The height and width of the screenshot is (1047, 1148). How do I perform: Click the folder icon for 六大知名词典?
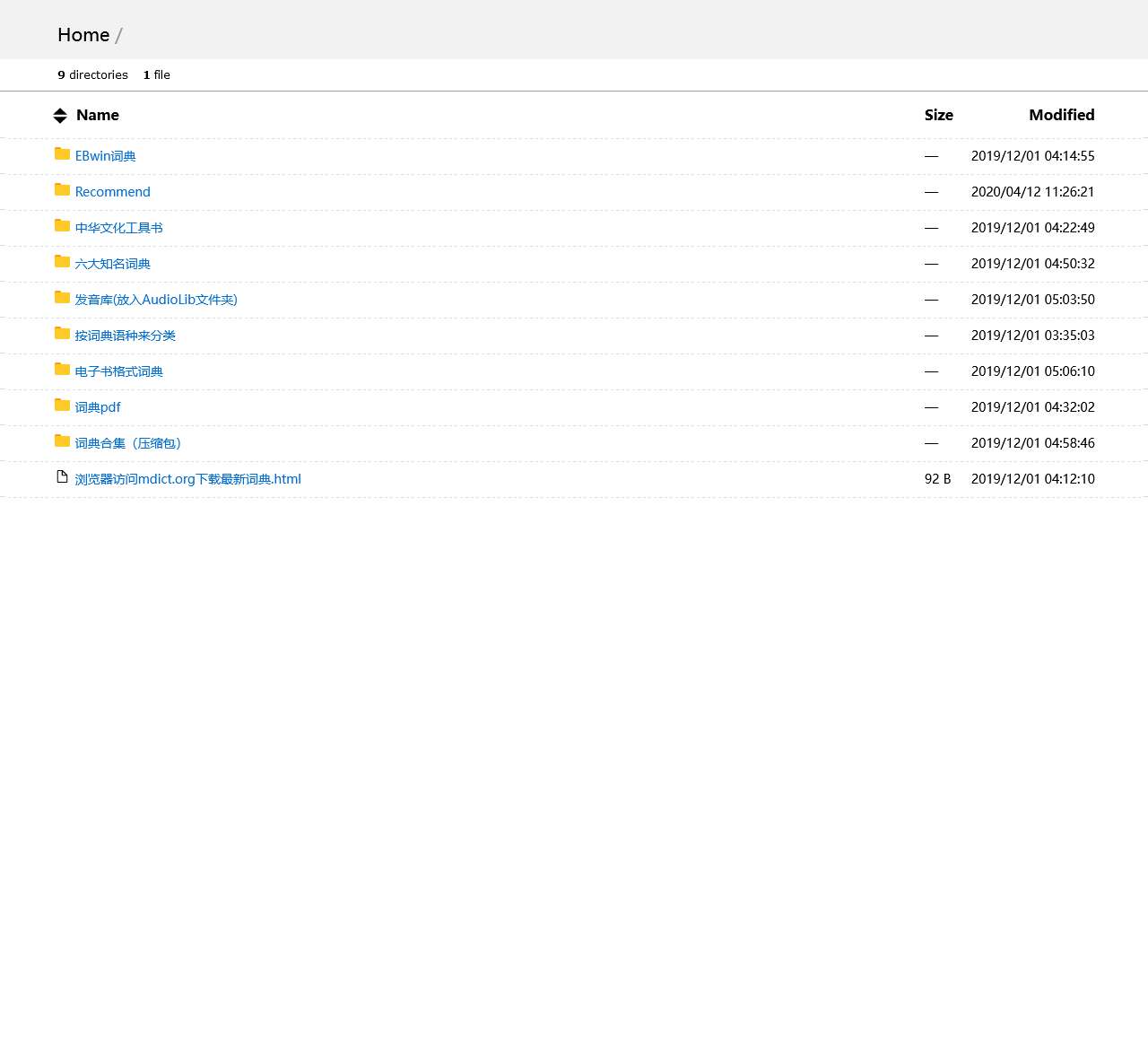tap(62, 261)
